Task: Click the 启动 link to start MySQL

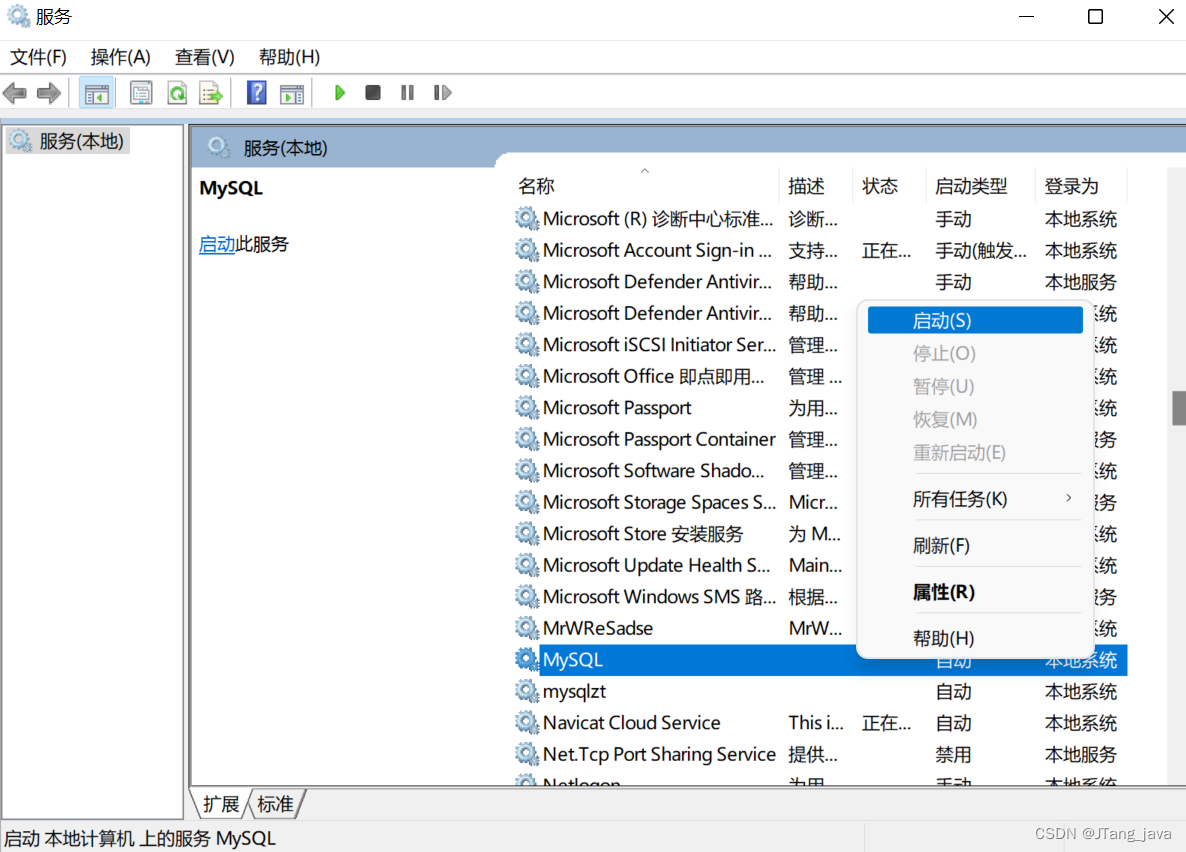Action: tap(217, 244)
